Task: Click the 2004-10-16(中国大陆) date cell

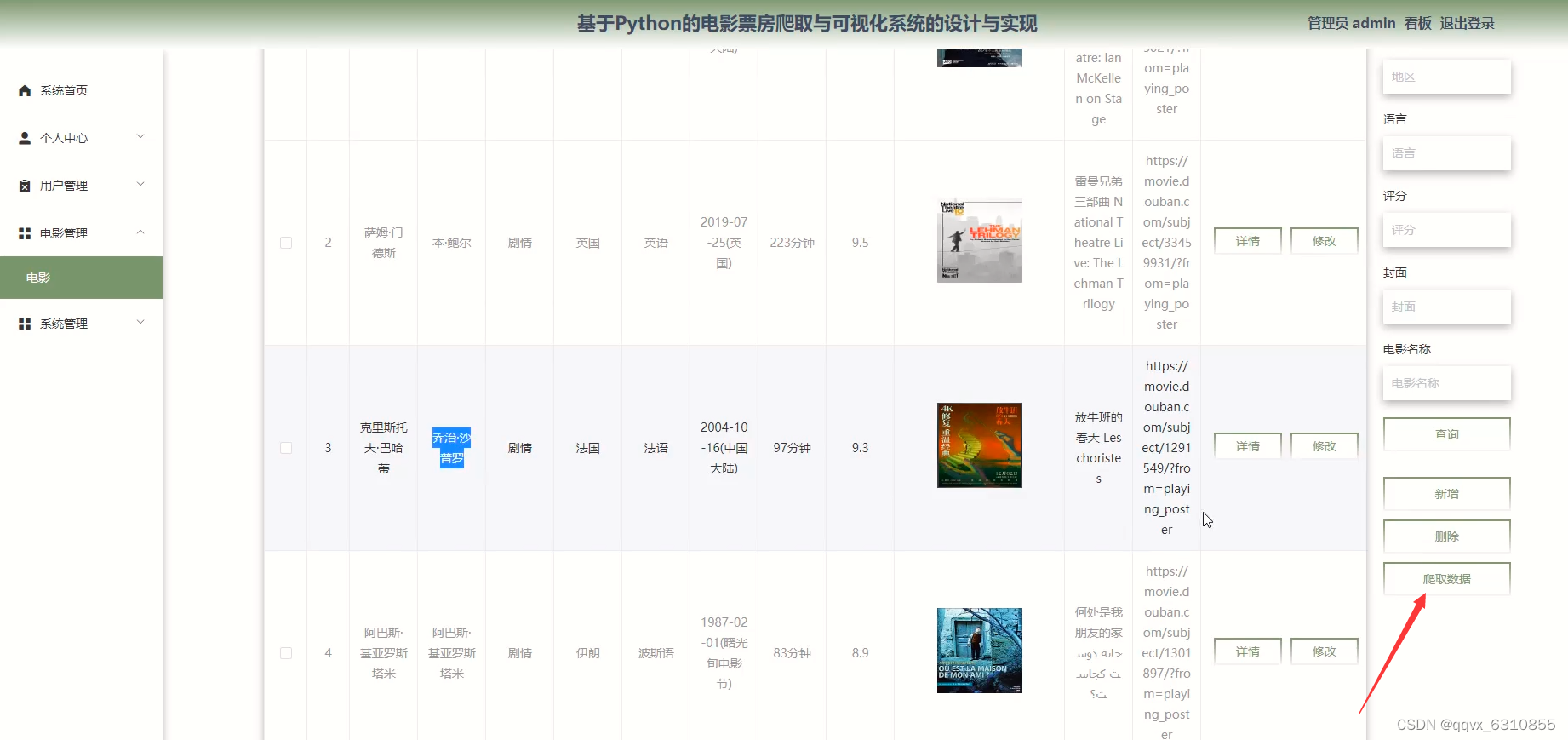Action: pos(724,448)
